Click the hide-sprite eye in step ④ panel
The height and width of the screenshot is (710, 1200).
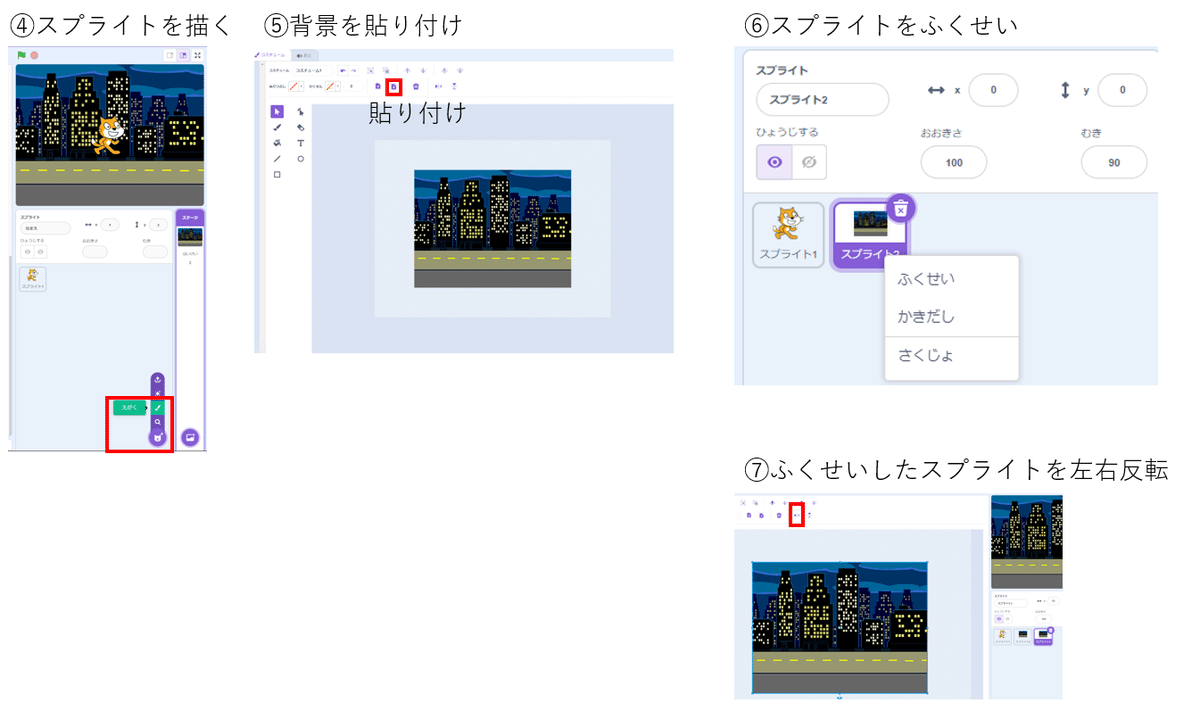40,252
